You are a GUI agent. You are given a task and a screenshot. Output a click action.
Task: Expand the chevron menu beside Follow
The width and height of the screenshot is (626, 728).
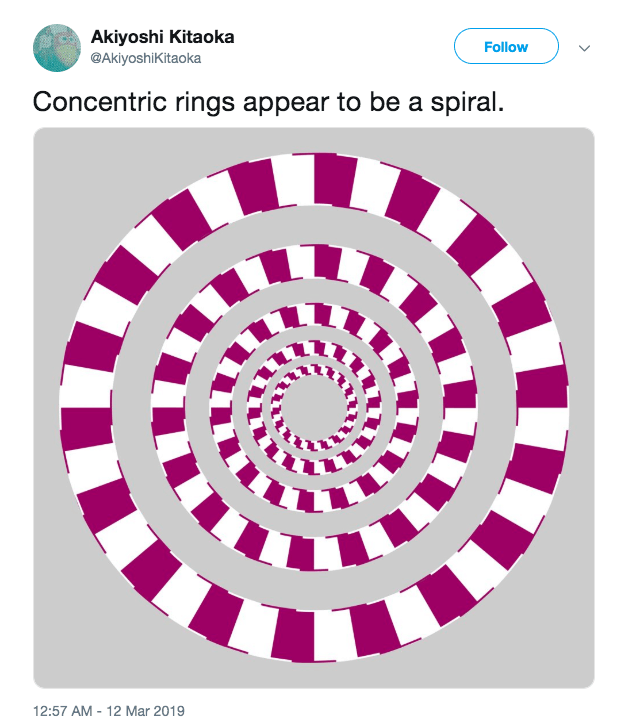[x=585, y=48]
